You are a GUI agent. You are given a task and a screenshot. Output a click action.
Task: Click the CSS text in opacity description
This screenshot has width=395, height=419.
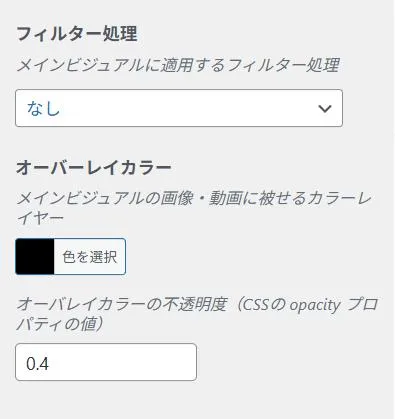[255, 305]
